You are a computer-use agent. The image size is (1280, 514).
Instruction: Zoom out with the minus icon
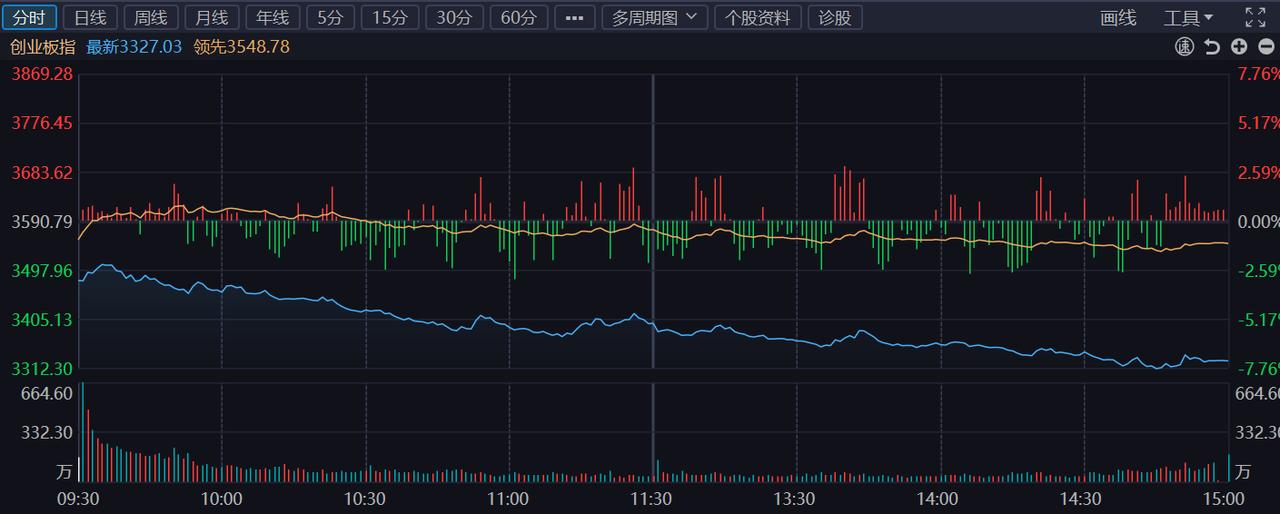pyautogui.click(x=1264, y=47)
